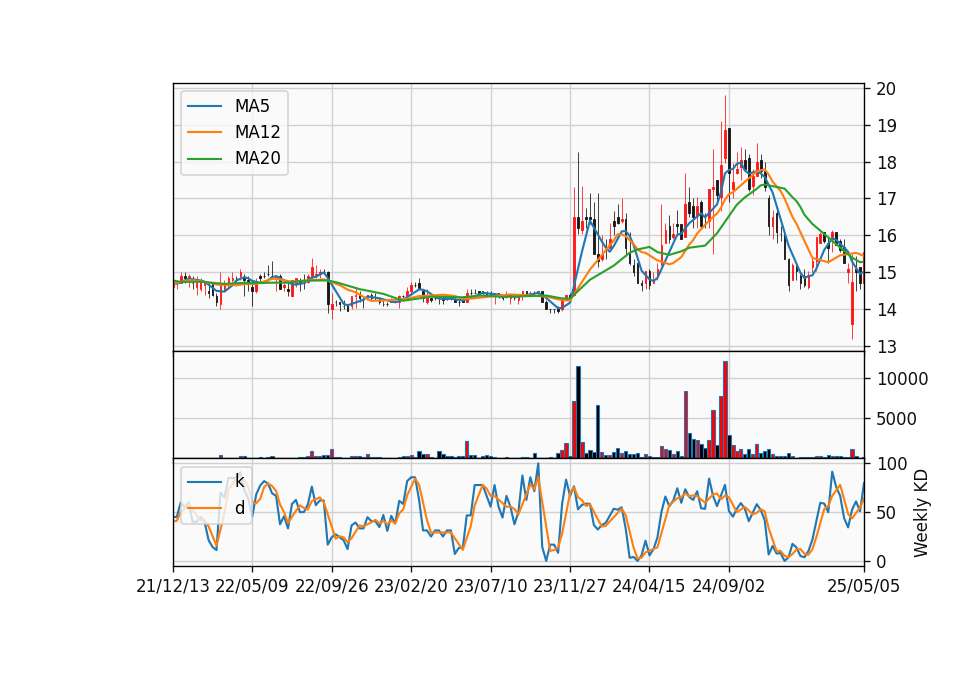Click the price axis value 18
The image size is (960, 690).
[886, 162]
